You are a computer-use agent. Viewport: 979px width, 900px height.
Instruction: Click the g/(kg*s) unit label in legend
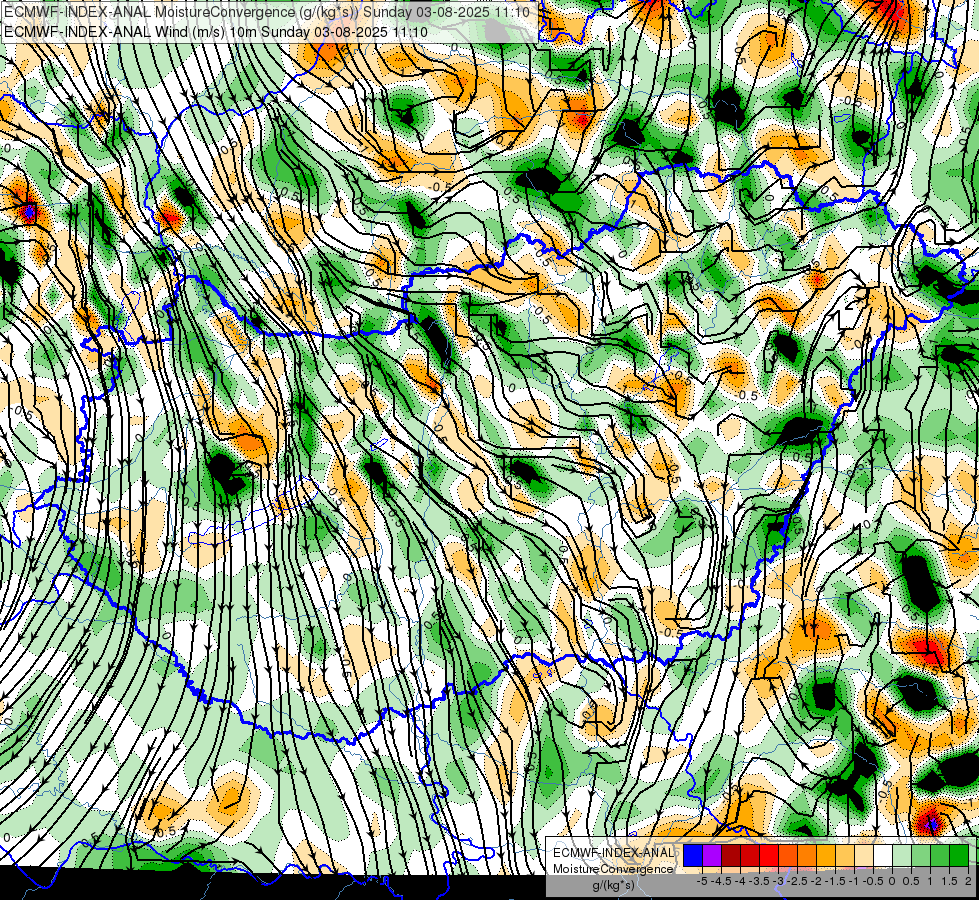pos(613,886)
